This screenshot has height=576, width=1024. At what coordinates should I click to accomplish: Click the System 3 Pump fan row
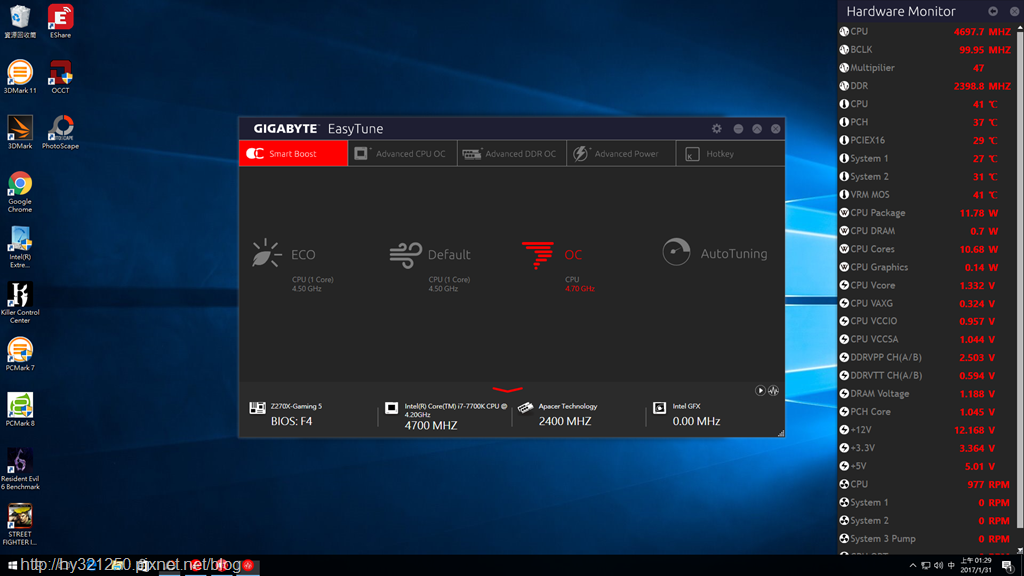pyautogui.click(x=926, y=539)
